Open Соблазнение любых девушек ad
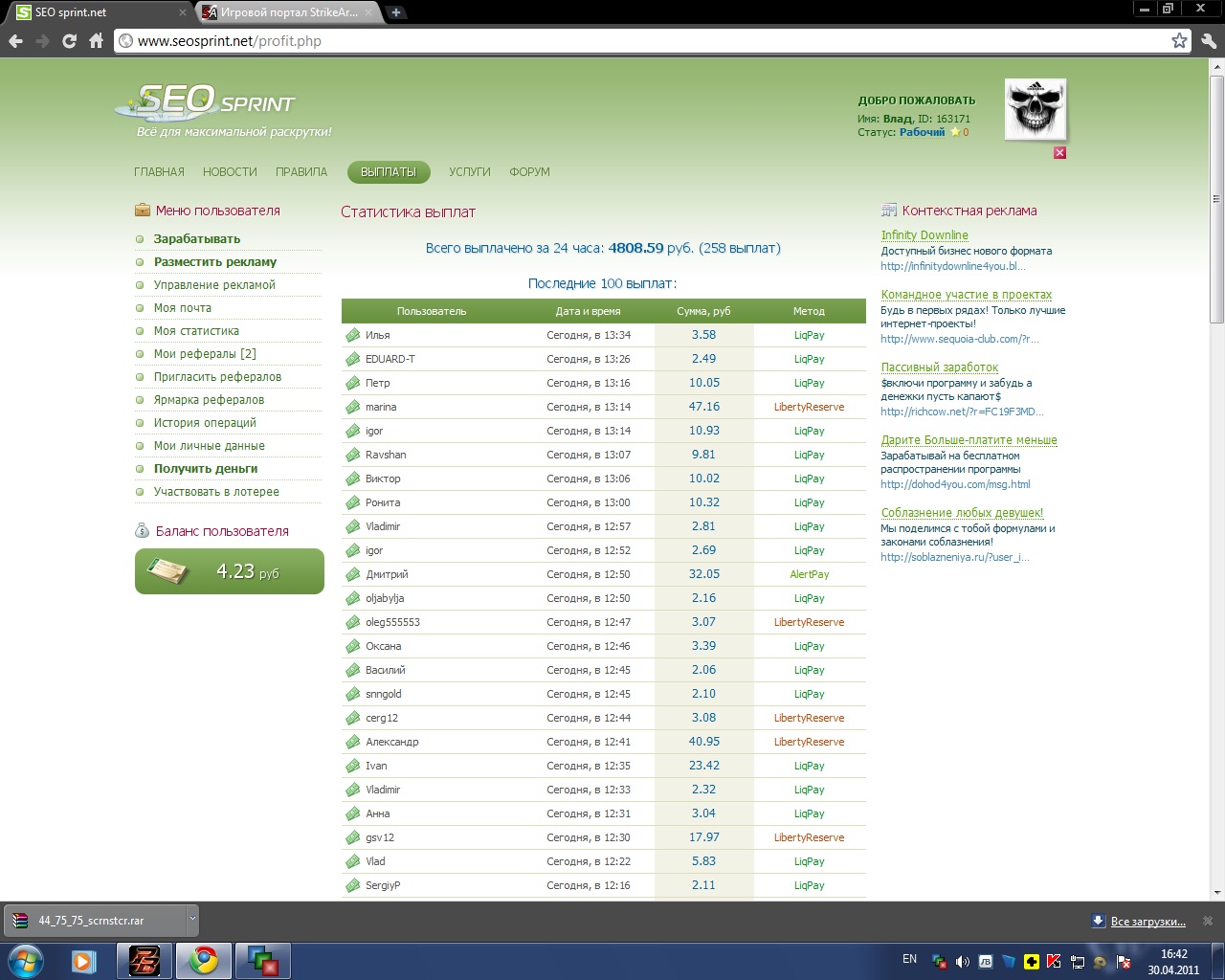1225x980 pixels. (x=963, y=513)
